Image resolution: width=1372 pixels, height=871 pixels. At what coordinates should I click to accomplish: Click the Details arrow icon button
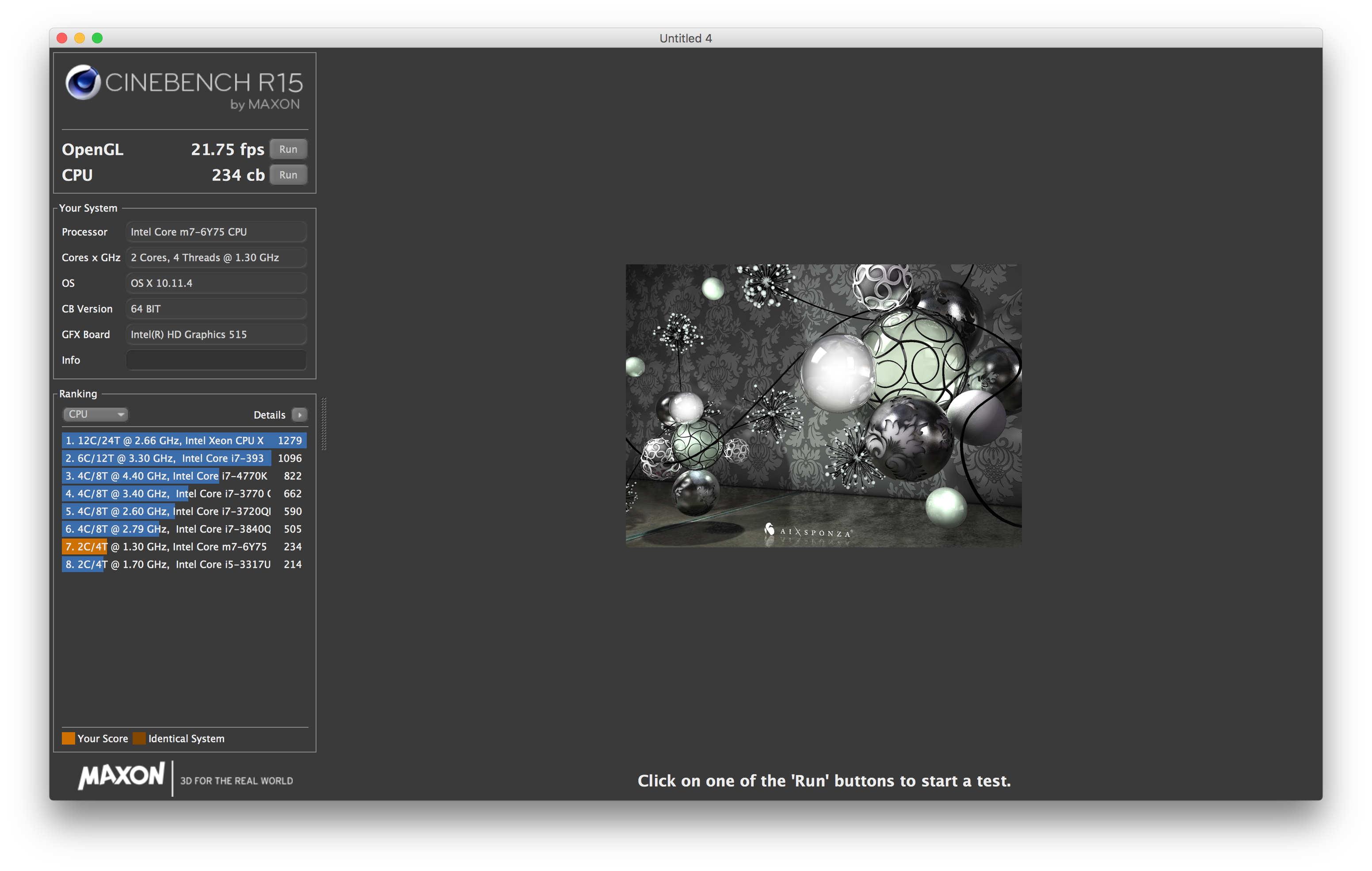[x=299, y=414]
